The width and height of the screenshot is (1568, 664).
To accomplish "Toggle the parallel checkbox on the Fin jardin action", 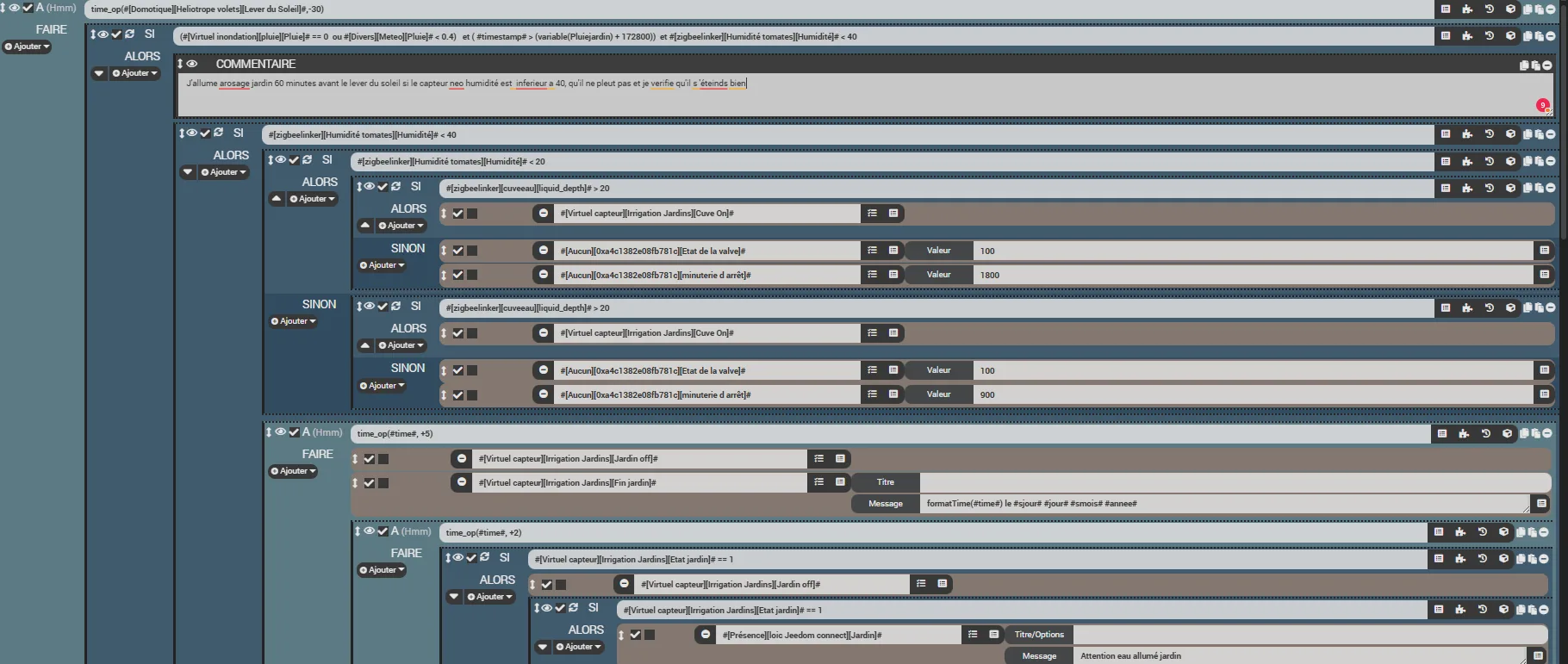I will (x=383, y=483).
